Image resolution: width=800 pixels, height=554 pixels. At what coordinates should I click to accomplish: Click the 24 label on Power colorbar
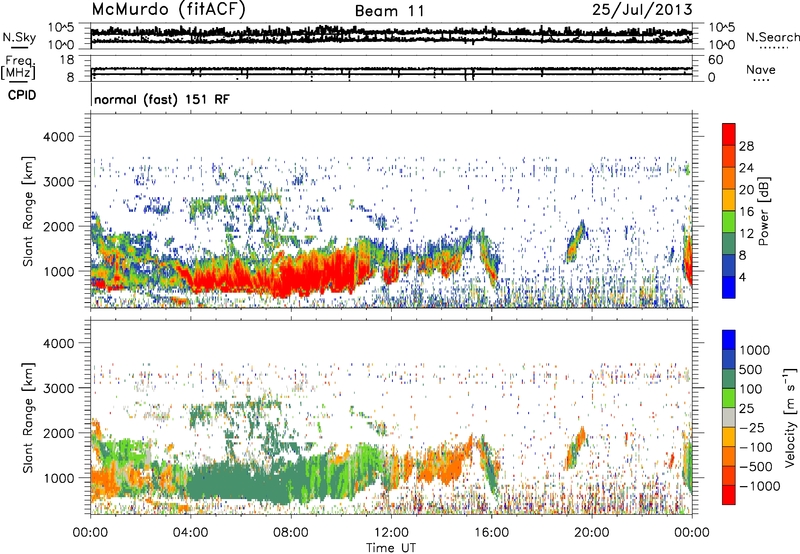pyautogui.click(x=746, y=168)
